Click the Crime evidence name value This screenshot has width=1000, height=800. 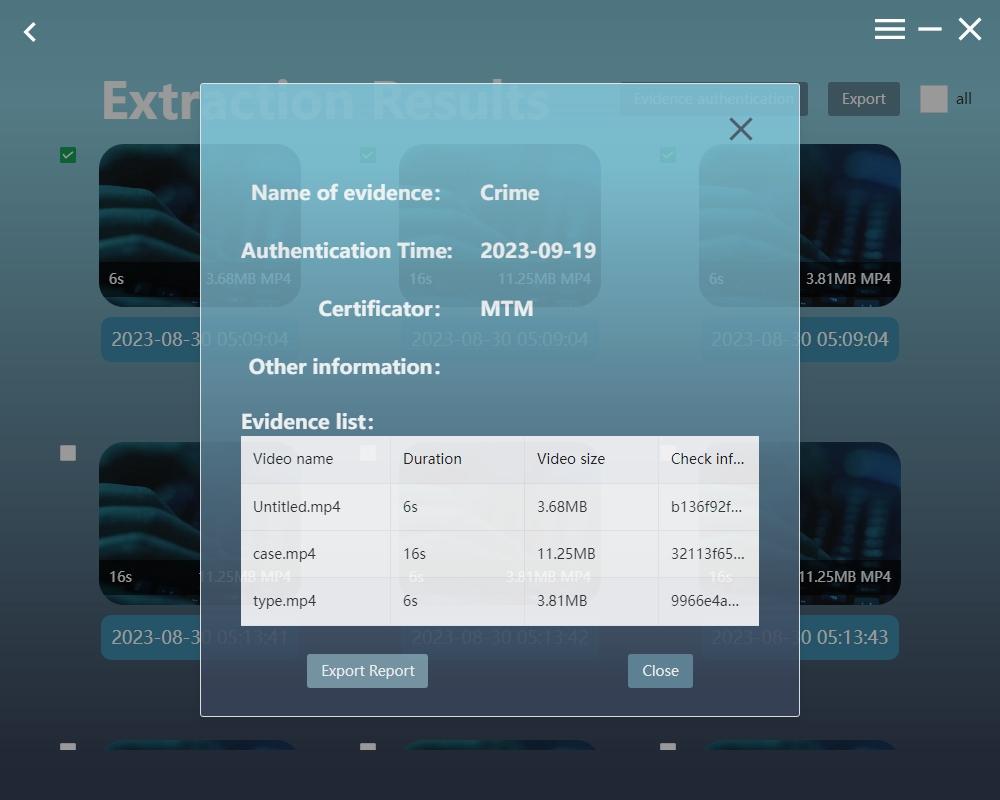(x=510, y=193)
